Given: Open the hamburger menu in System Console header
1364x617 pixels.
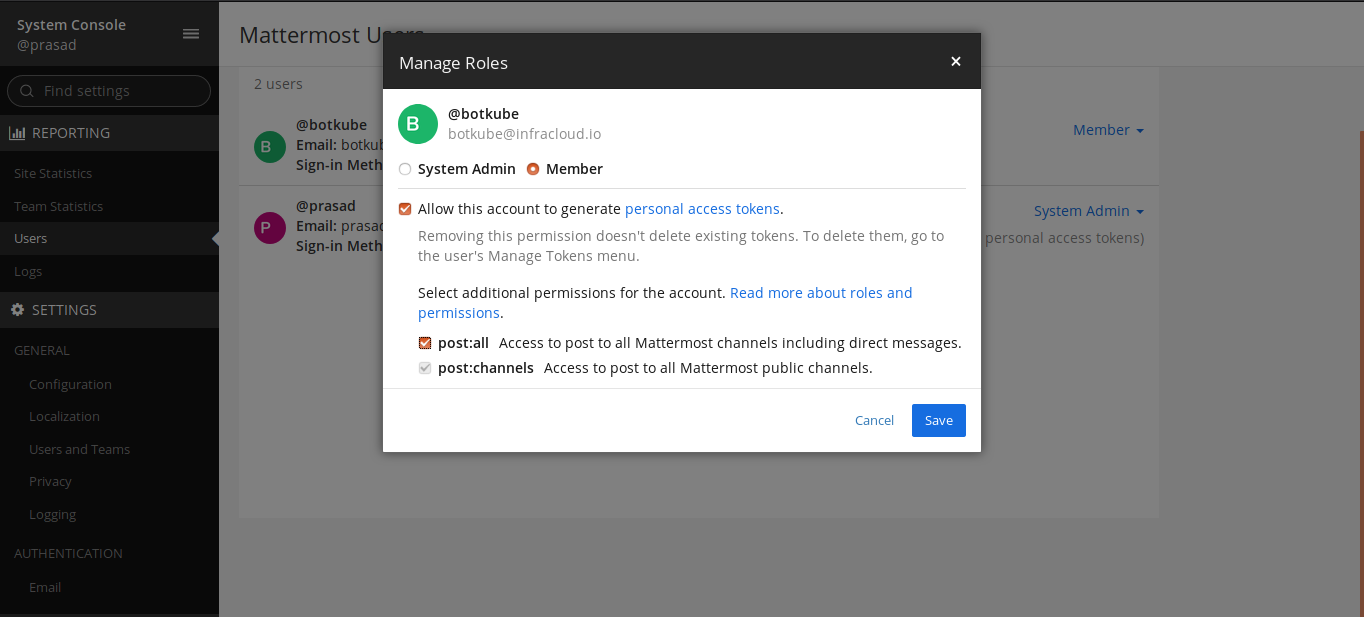Looking at the screenshot, I should [x=190, y=34].
